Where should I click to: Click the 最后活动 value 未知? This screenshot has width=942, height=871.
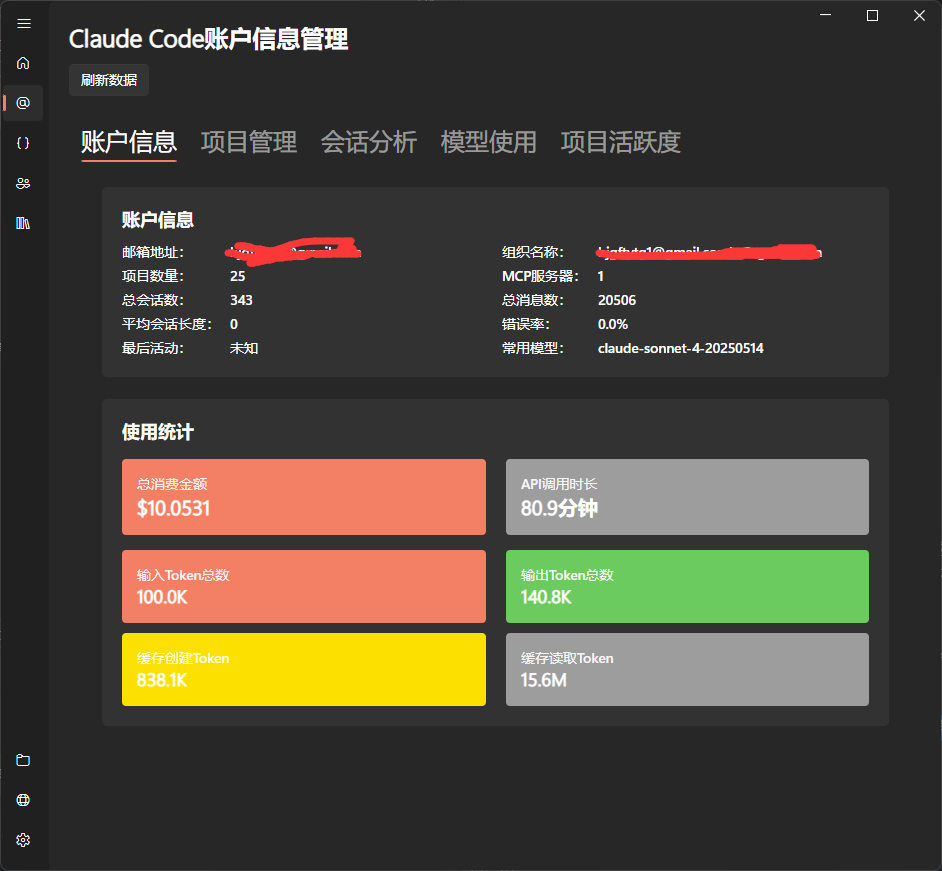pos(244,348)
